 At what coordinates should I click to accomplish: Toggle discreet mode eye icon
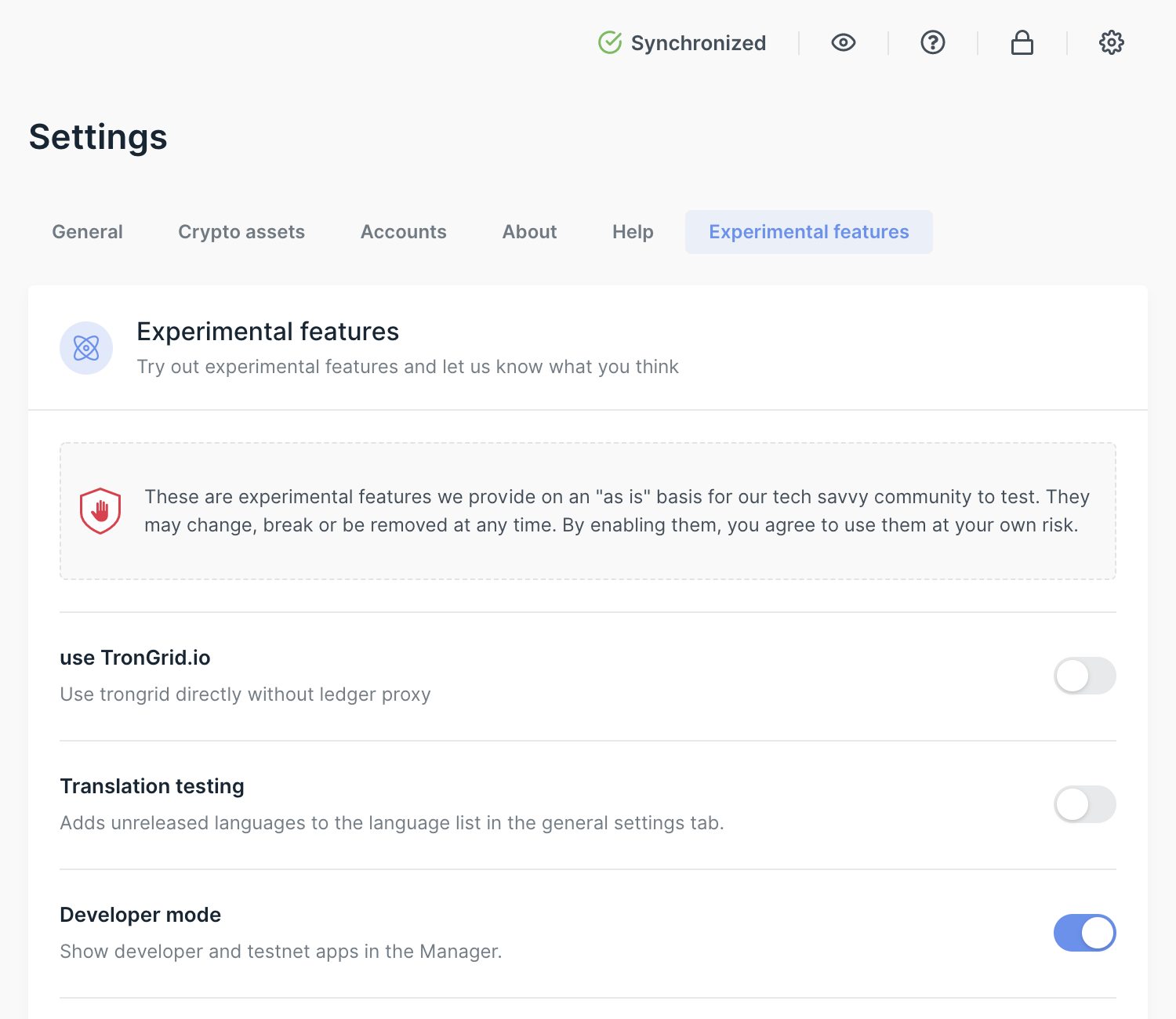pyautogui.click(x=843, y=42)
